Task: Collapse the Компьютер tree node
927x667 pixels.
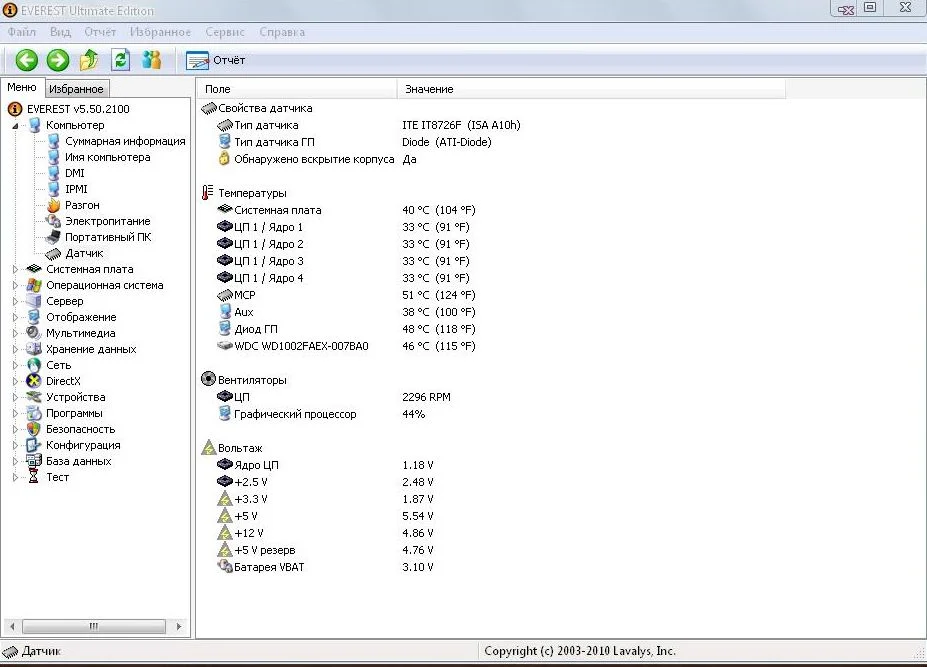Action: (15, 125)
